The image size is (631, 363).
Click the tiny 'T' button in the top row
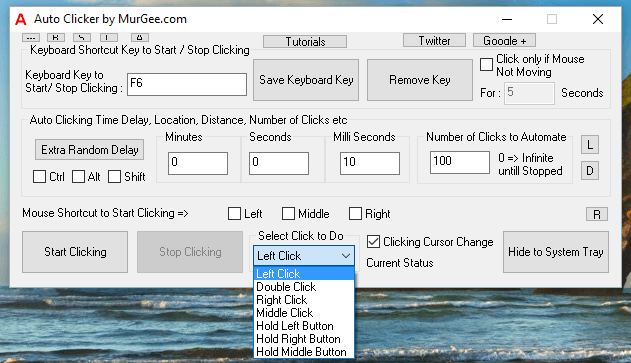point(109,37)
